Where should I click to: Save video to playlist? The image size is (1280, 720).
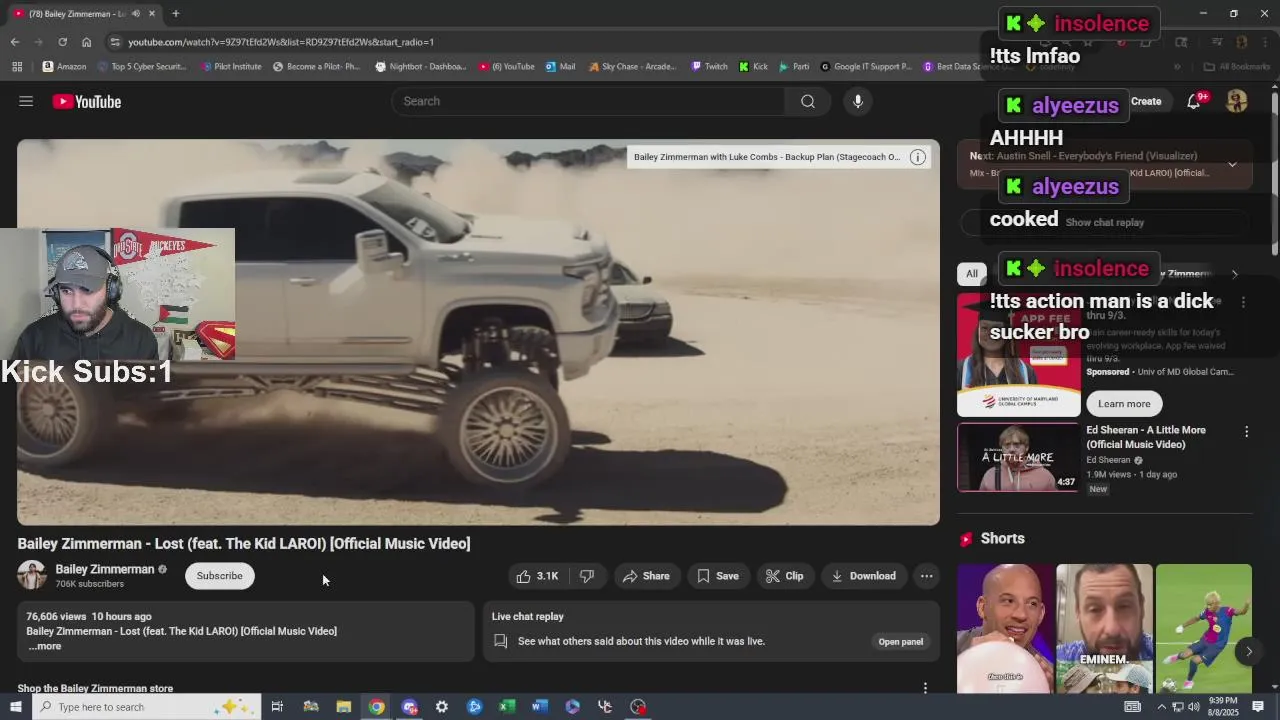pos(718,576)
